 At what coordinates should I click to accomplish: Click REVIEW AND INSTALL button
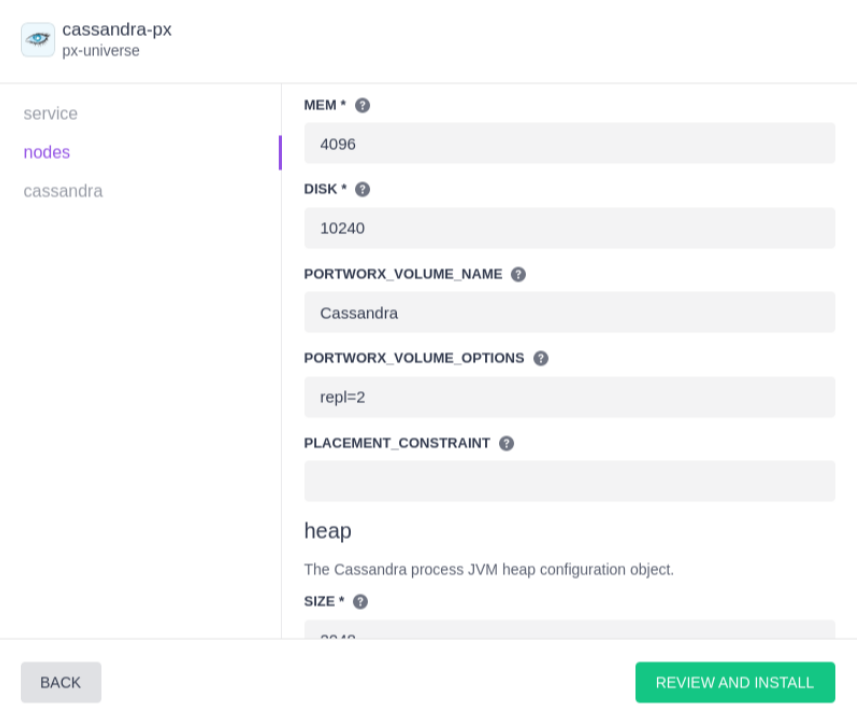pos(735,682)
